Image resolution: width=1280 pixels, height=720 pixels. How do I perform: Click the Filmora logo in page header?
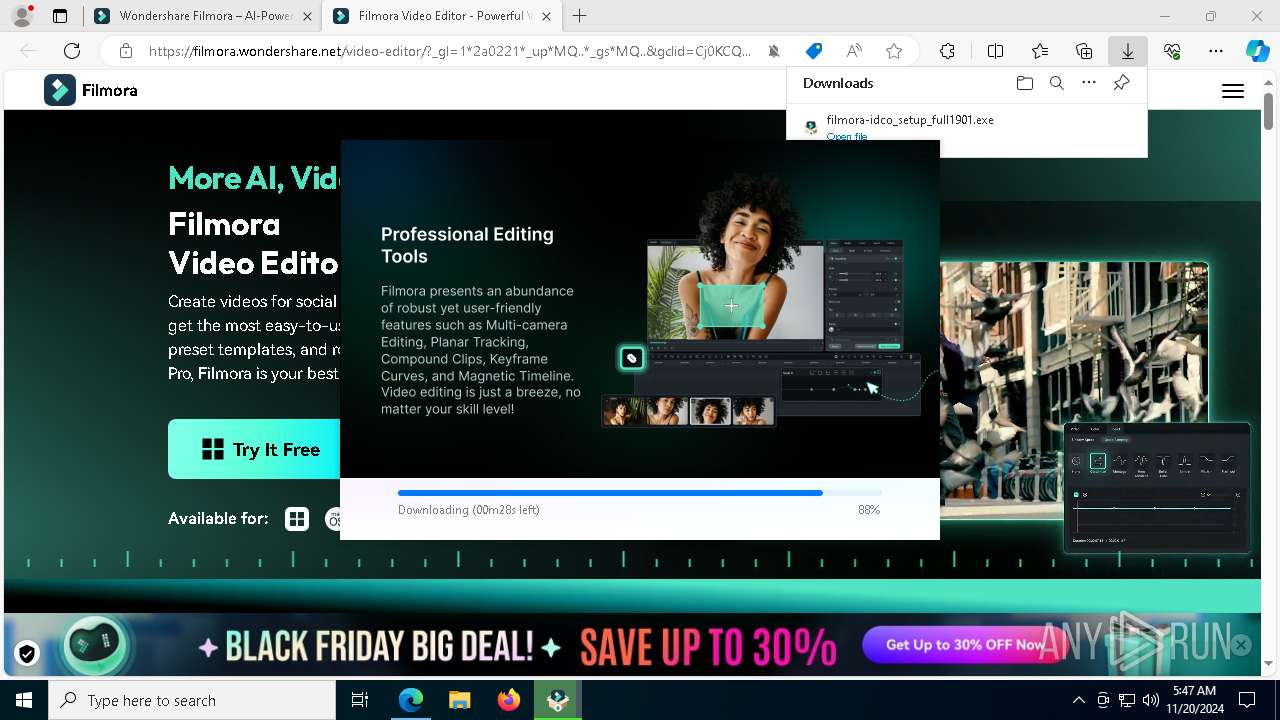(91, 90)
